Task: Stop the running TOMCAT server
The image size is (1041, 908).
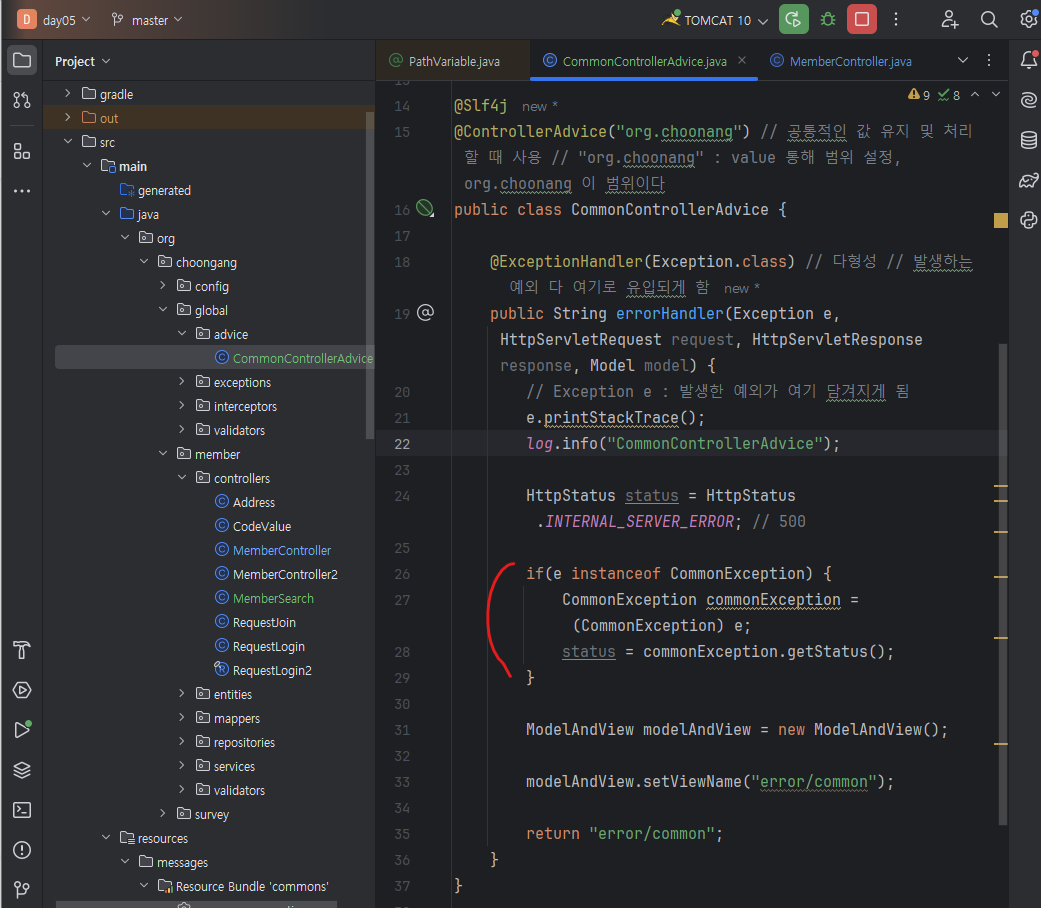Action: [x=862, y=19]
